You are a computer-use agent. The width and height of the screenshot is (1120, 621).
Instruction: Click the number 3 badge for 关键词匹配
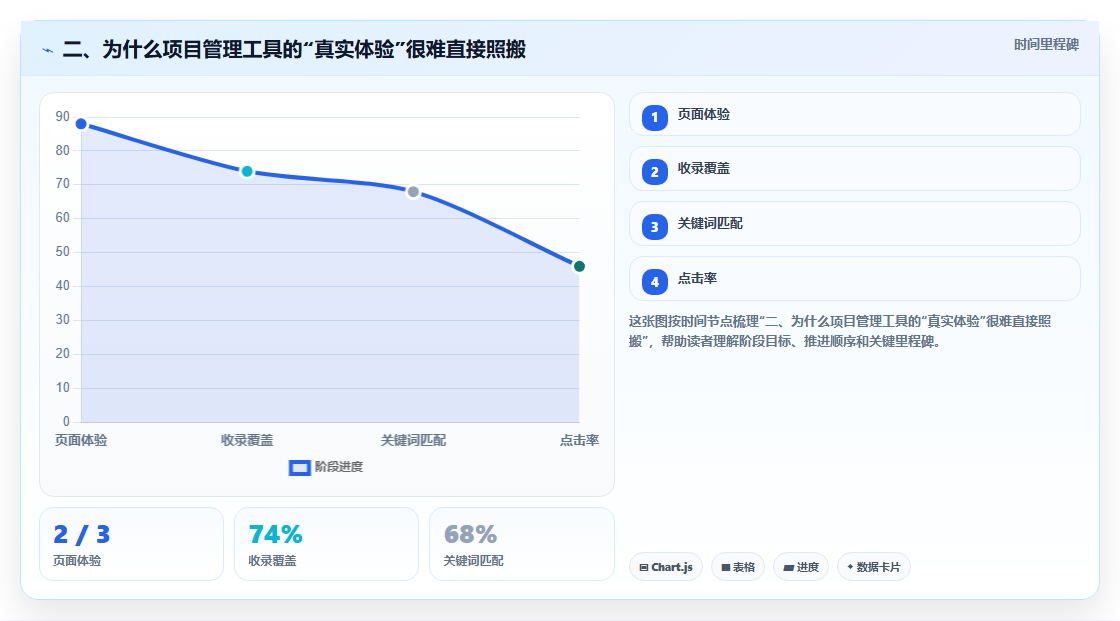click(654, 227)
